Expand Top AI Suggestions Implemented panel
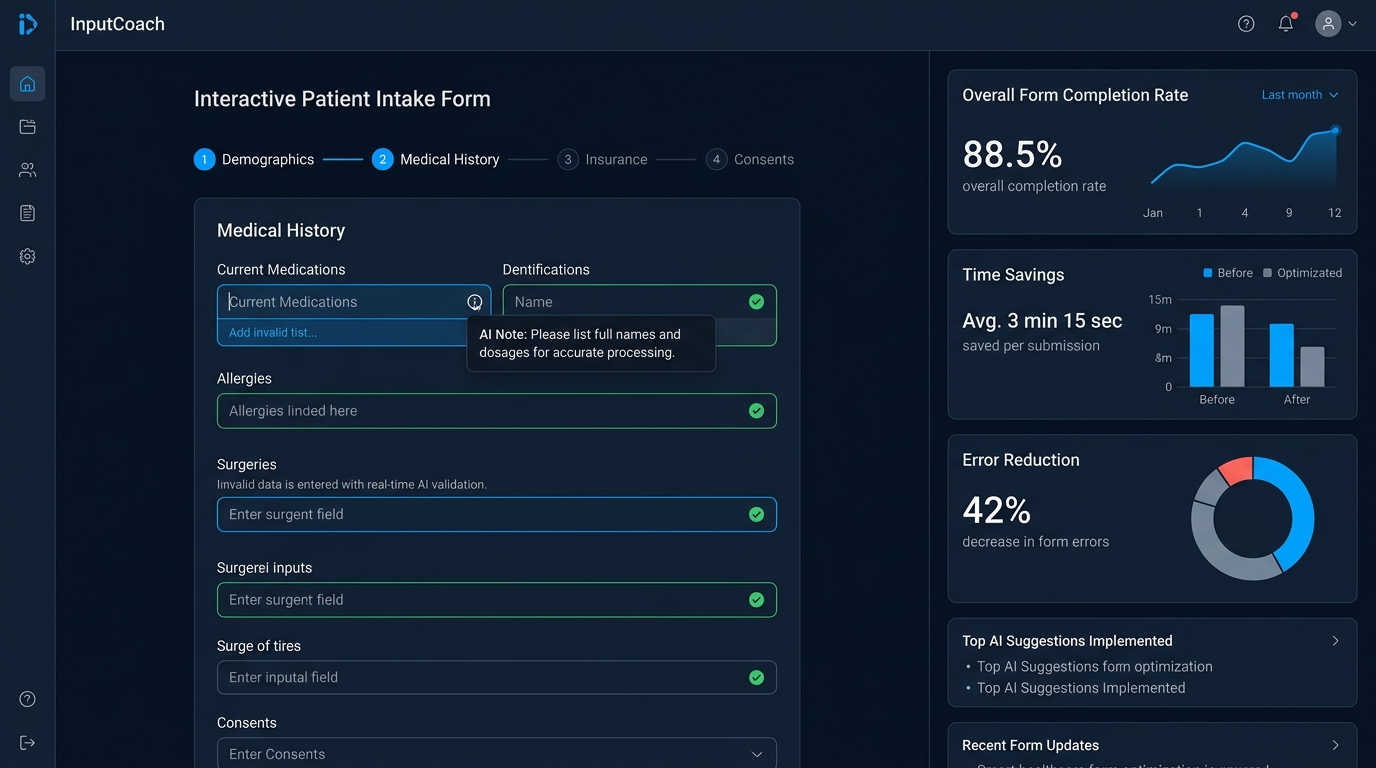The image size is (1376, 768). [x=1336, y=641]
